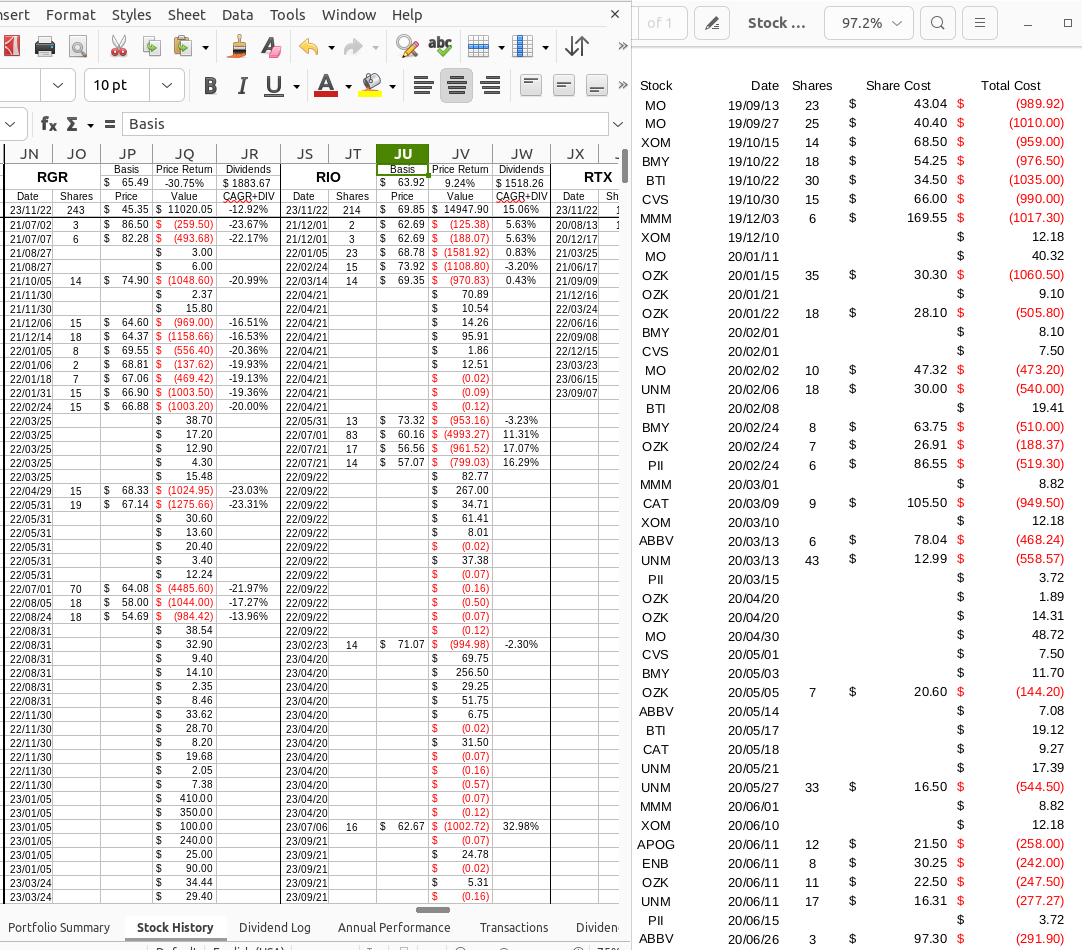Click the Row insert icon
Screen dimensions: 1082x950
tap(478, 47)
